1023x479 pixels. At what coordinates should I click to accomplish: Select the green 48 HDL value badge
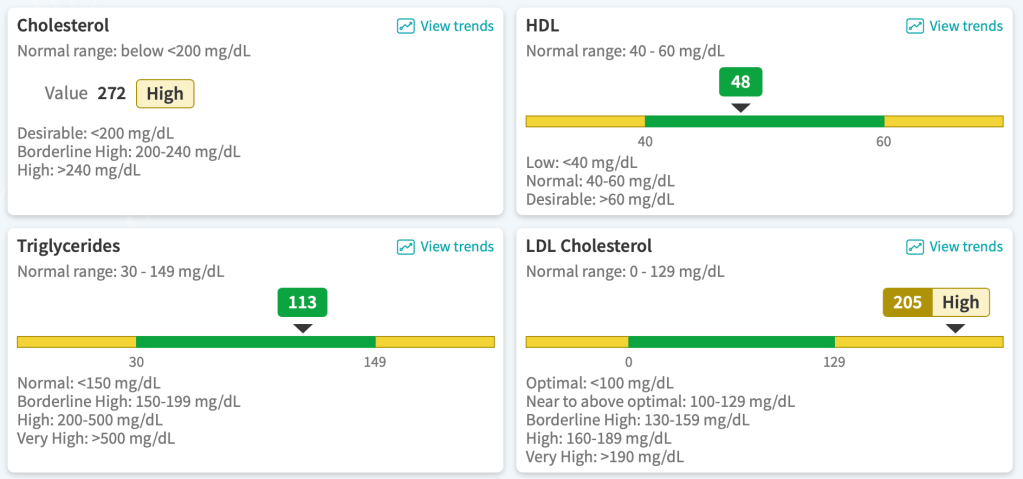[741, 82]
